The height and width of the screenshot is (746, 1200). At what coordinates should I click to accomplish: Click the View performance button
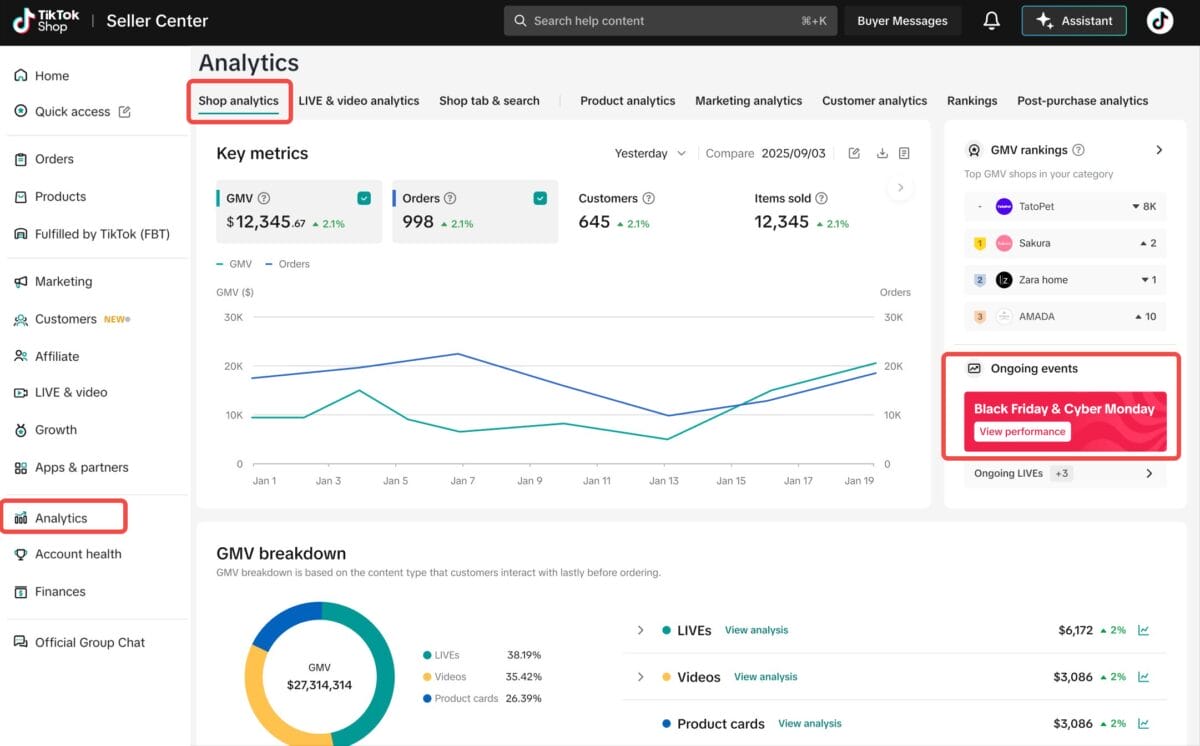1022,432
